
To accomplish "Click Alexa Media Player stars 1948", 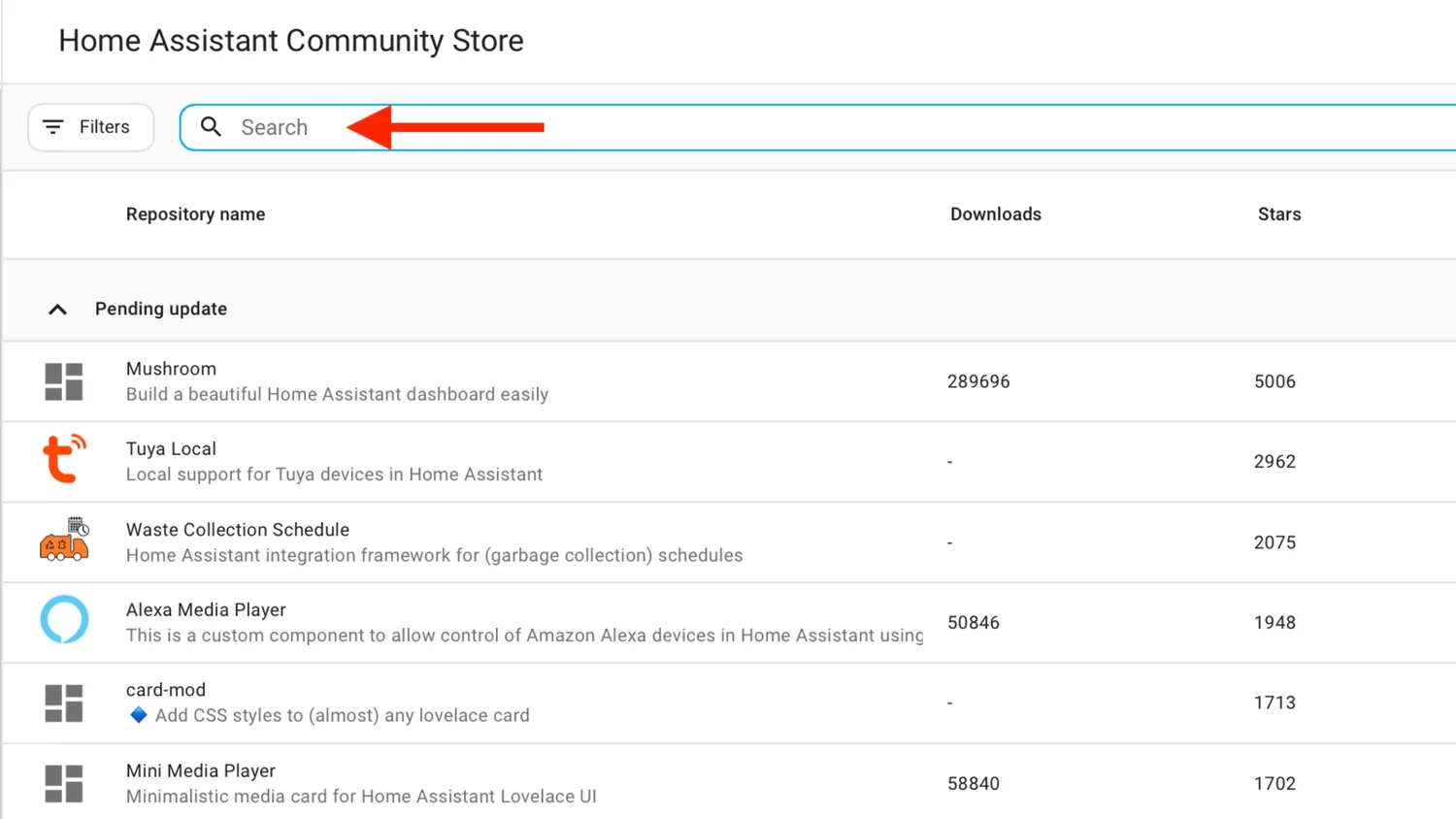I will 1274,623.
